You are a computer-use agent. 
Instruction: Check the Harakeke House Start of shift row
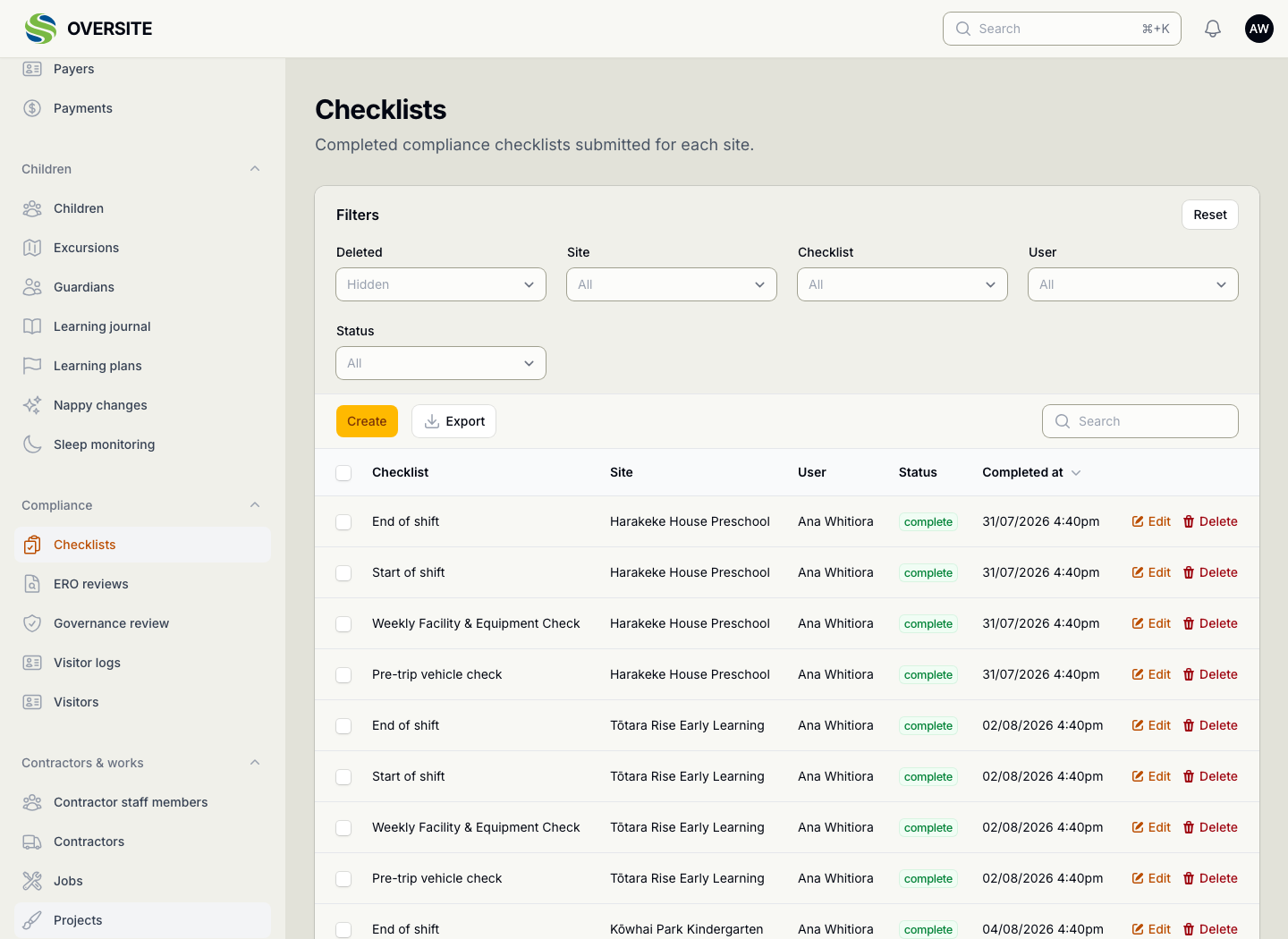pyautogui.click(x=343, y=572)
